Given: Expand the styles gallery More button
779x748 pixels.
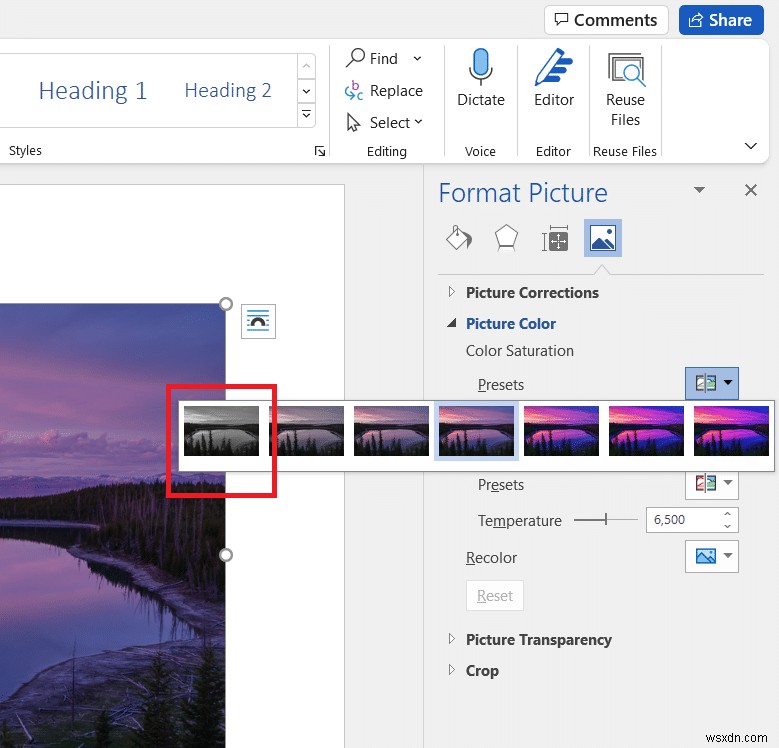Looking at the screenshot, I should pyautogui.click(x=307, y=115).
